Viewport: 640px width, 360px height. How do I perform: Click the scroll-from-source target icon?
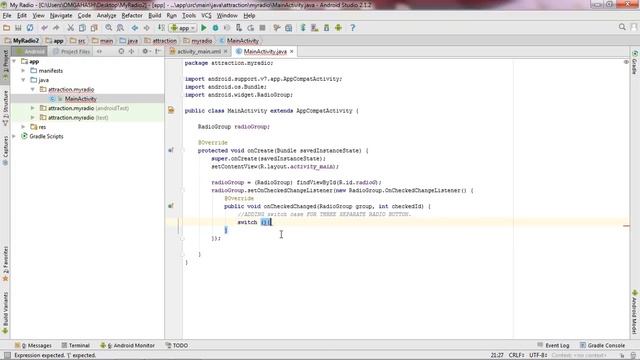click(121, 51)
